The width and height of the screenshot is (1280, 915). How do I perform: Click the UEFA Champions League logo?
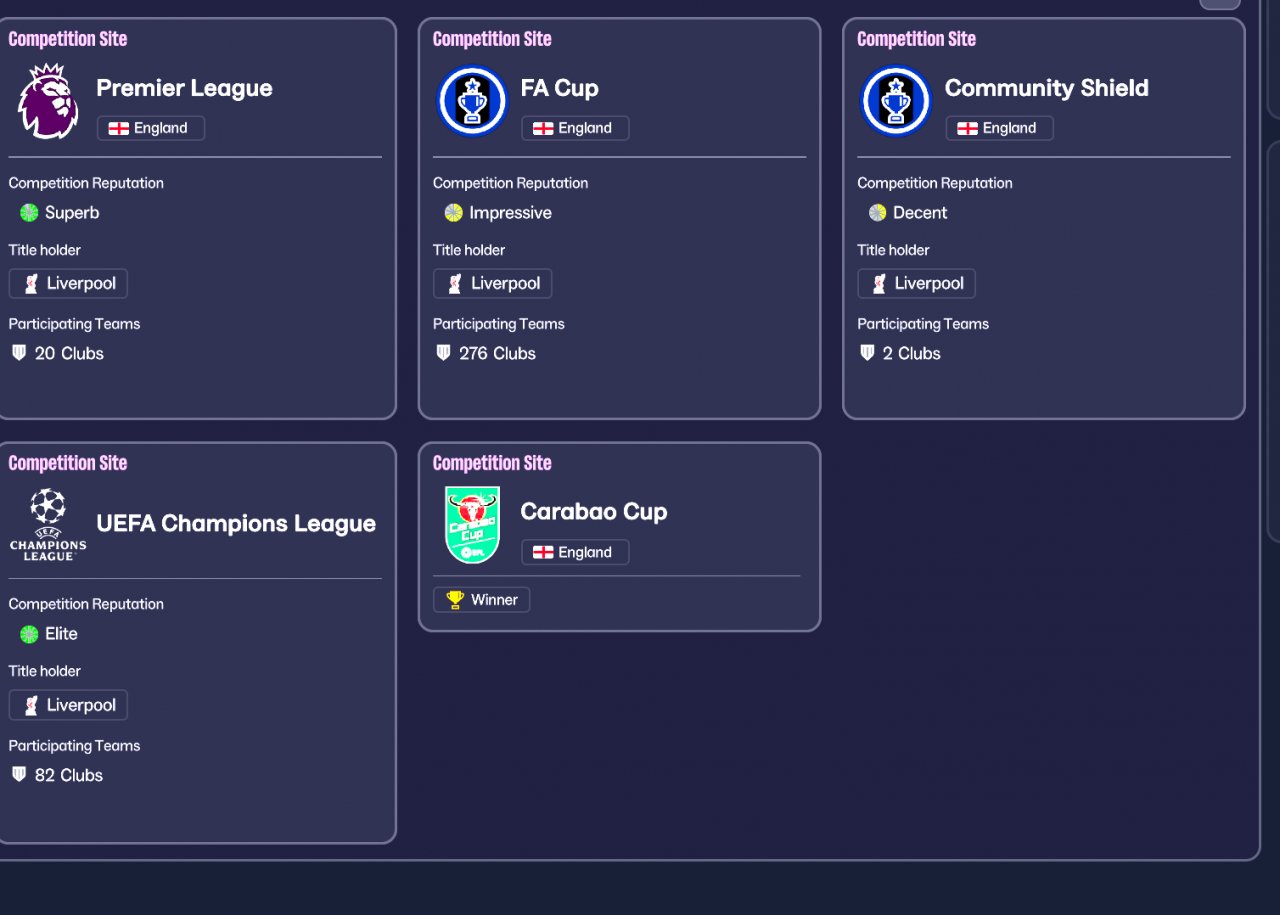coord(48,524)
